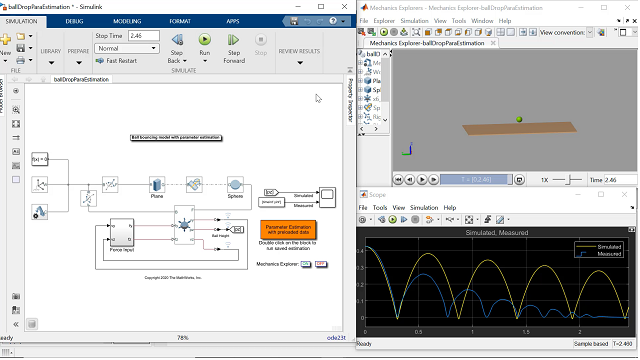Click the Open folder icon in the File section

(20, 36)
